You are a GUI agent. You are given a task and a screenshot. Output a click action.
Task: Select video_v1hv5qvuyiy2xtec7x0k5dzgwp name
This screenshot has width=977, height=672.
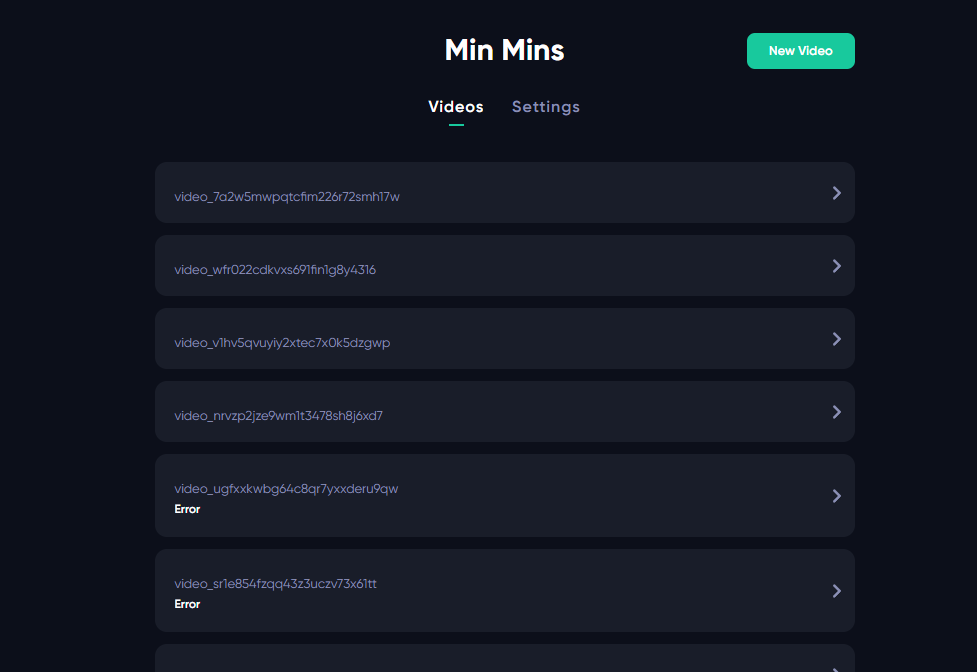click(x=282, y=343)
